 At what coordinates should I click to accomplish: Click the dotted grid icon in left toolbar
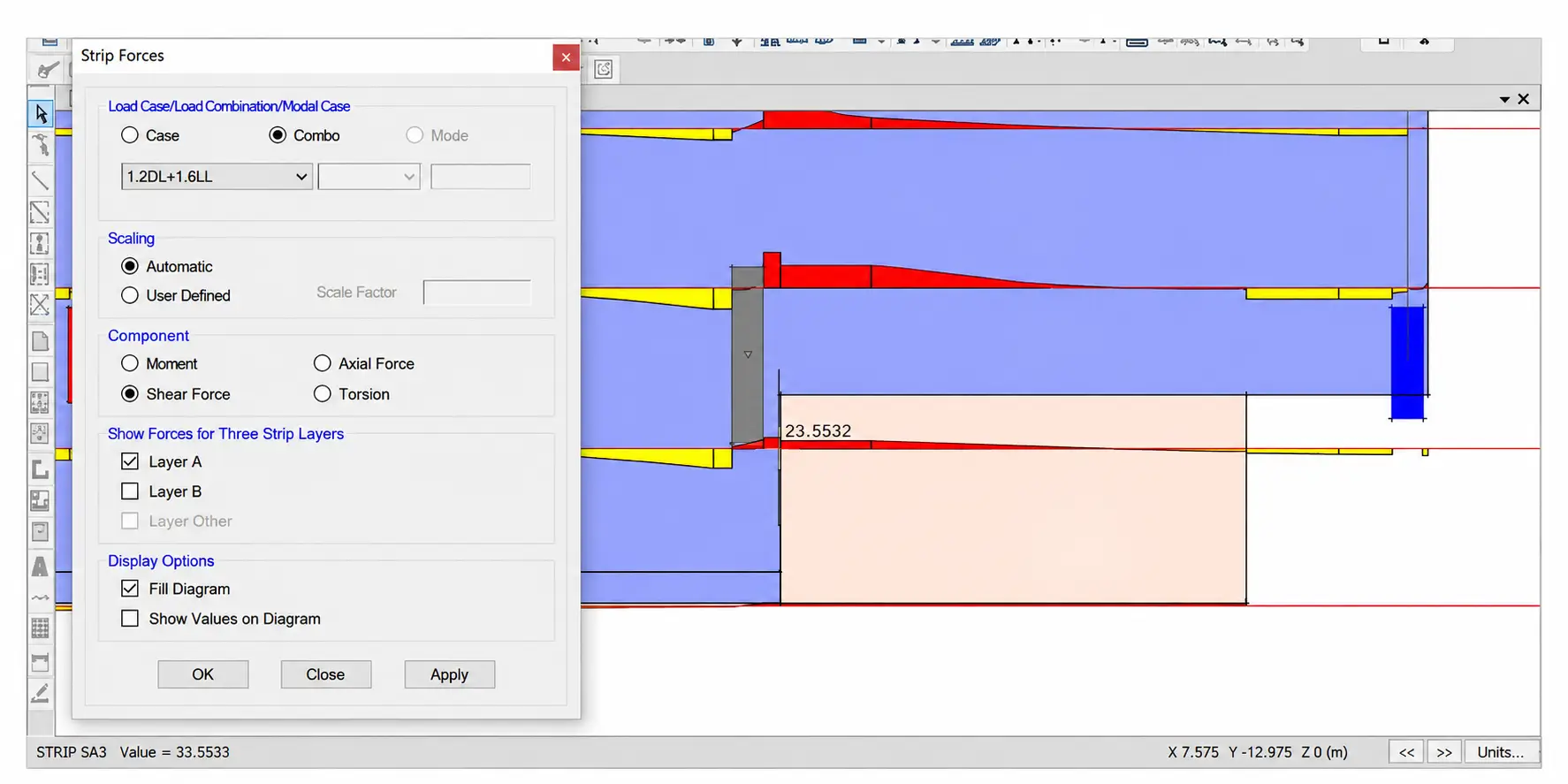pyautogui.click(x=41, y=628)
